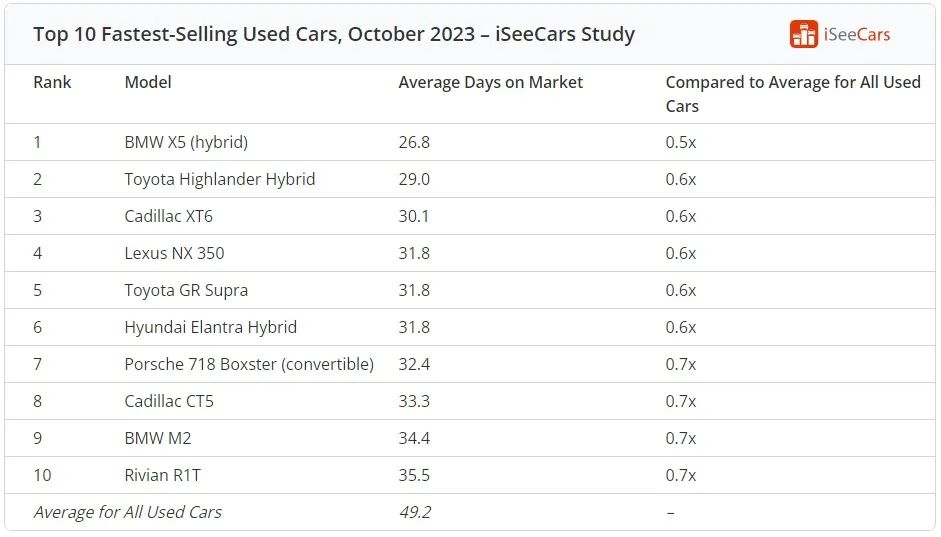Select the BMW X5 (hybrid) model cell
This screenshot has height=537, width=941.
(186, 142)
